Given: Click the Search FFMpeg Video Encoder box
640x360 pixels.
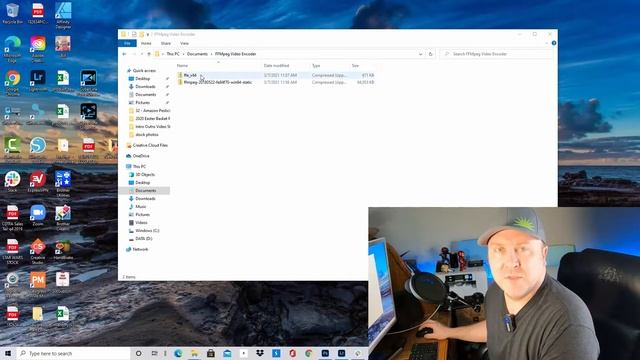Looking at the screenshot, I should click(496, 54).
